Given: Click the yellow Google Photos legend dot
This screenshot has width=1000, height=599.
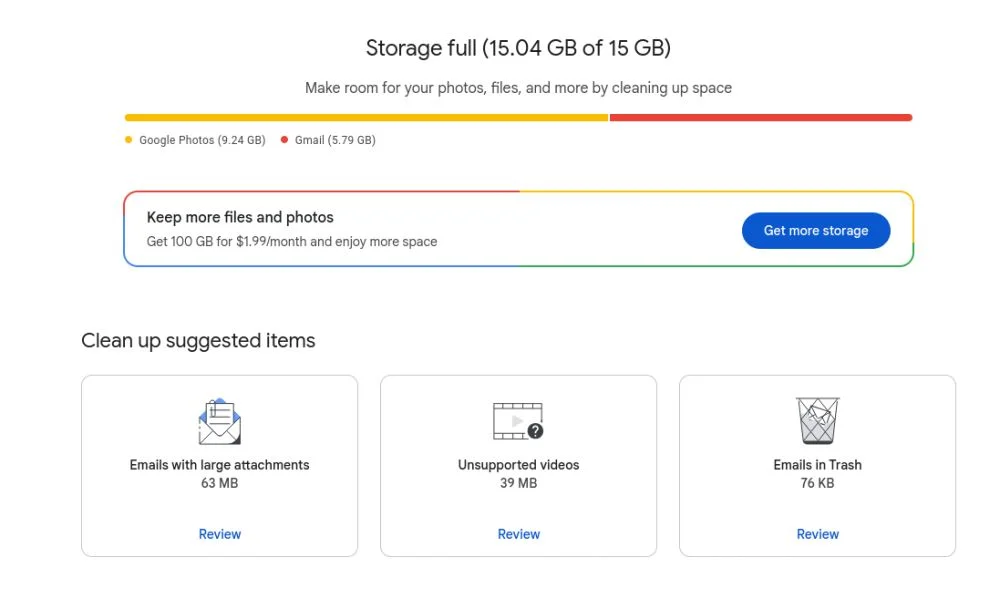Looking at the screenshot, I should (x=128, y=140).
